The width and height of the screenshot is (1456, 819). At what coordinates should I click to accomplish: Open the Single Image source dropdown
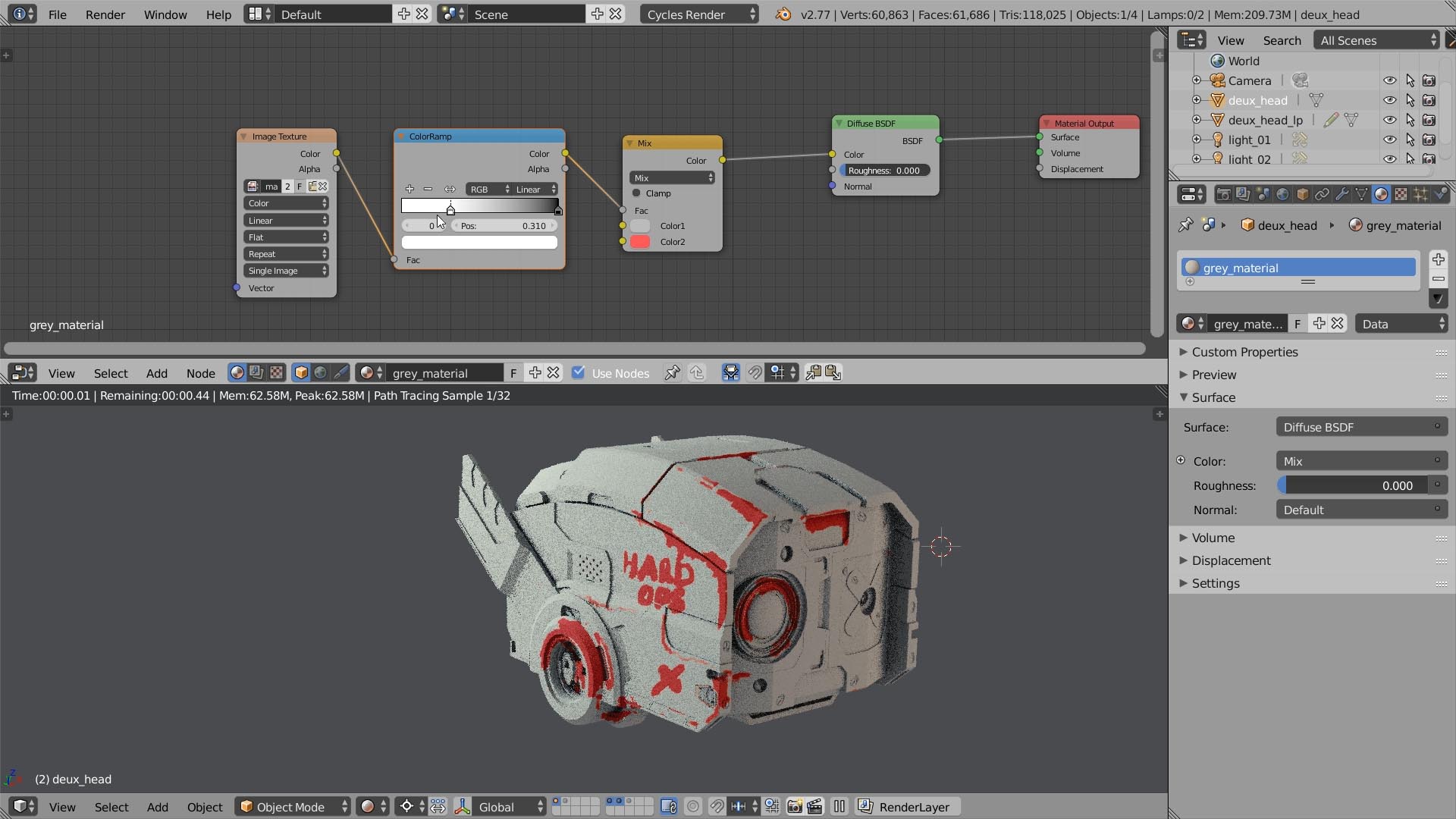pos(286,271)
